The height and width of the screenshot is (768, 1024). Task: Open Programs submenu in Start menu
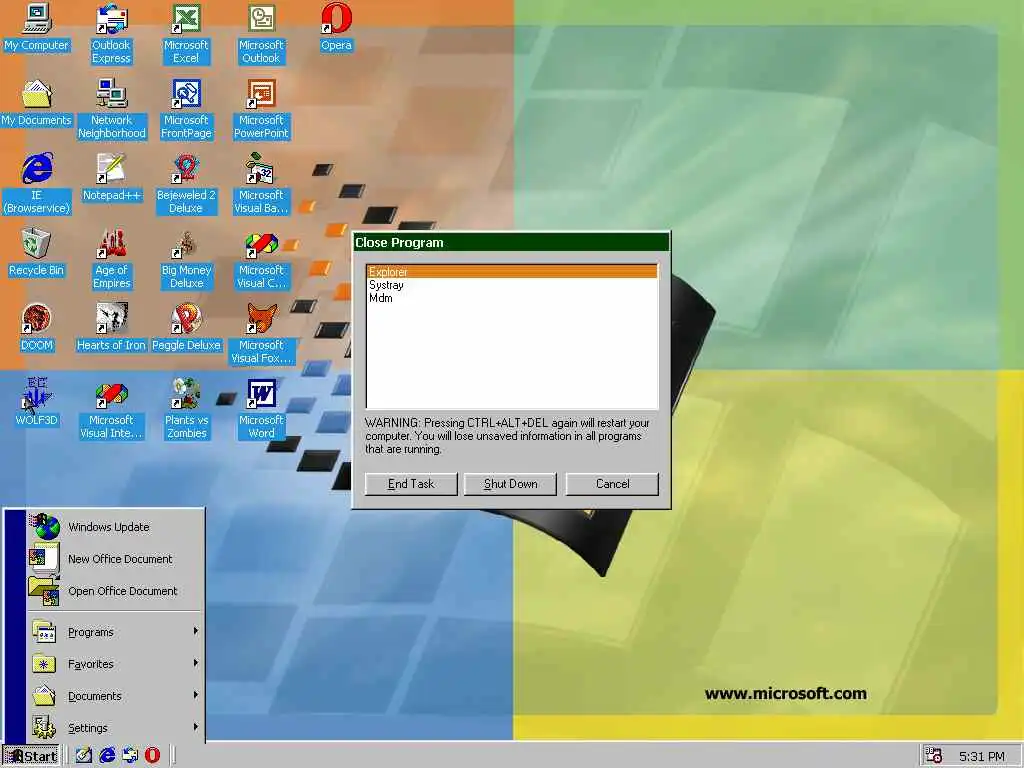pyautogui.click(x=116, y=632)
